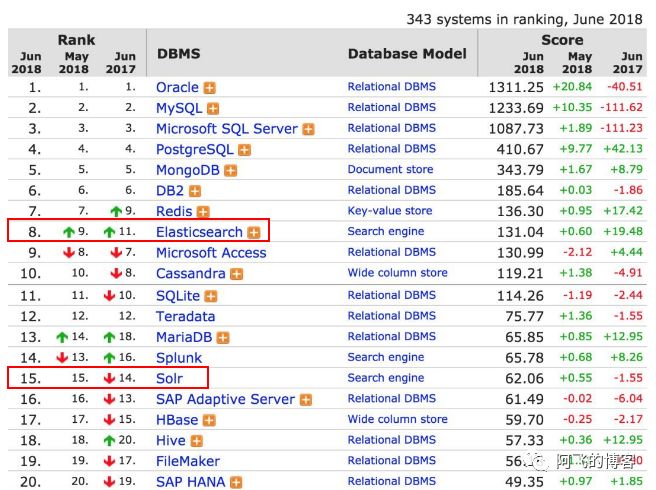
Task: Click the plus icon next to Oracle
Action: click(210, 88)
